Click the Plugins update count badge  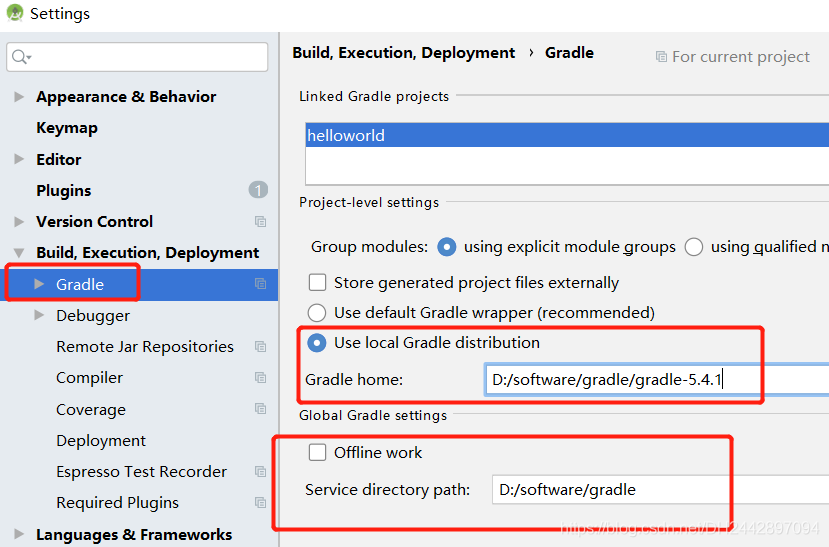(258, 190)
